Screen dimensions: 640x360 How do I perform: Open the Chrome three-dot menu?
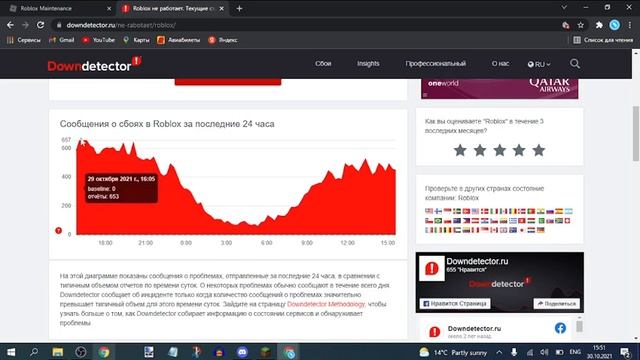(630, 25)
